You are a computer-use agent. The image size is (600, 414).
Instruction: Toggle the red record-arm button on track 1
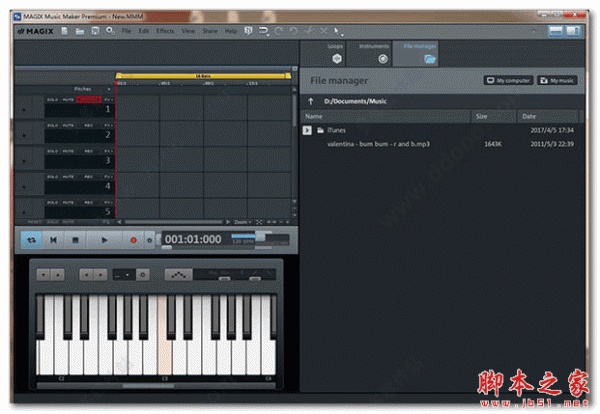(x=89, y=100)
